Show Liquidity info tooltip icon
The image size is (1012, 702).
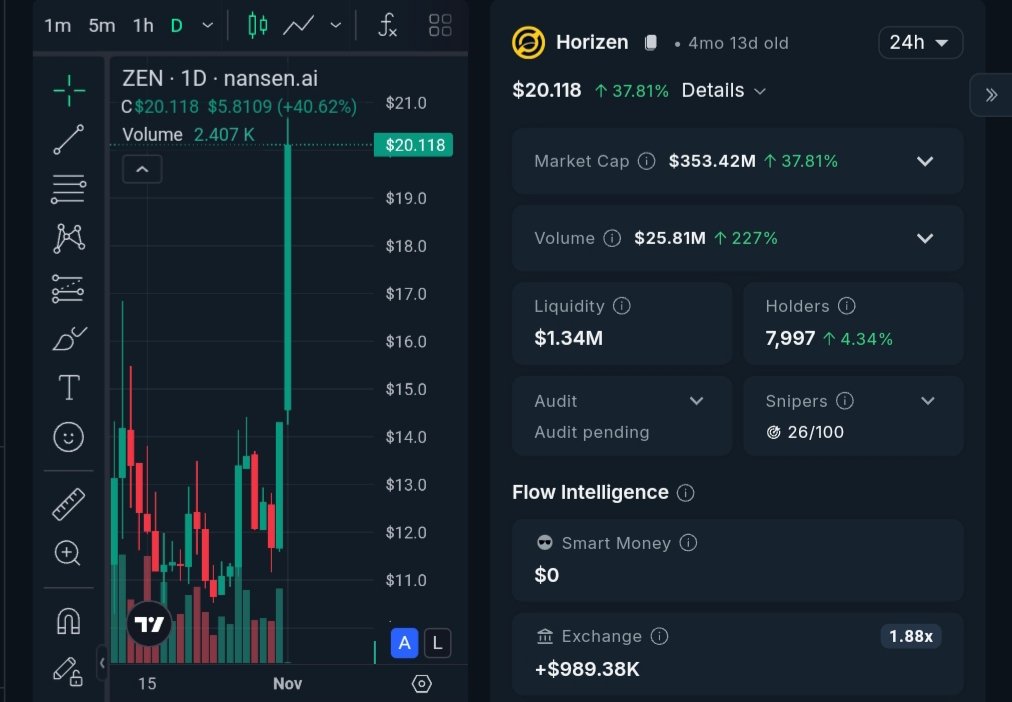[622, 306]
